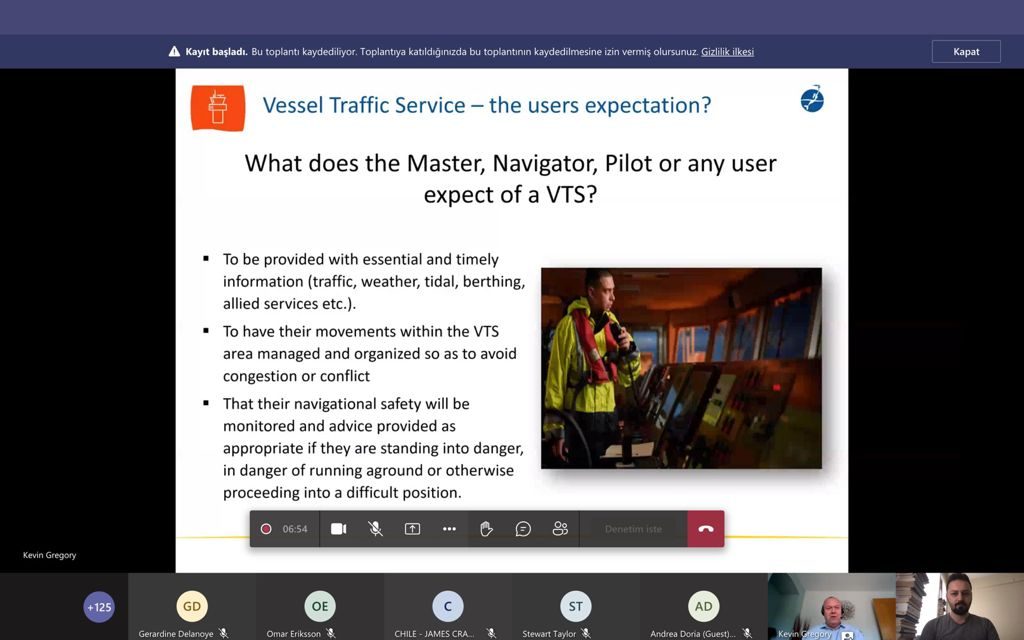Viewport: 1024px width, 640px height.
Task: Click the Denetim iste button
Action: pyautogui.click(x=633, y=529)
